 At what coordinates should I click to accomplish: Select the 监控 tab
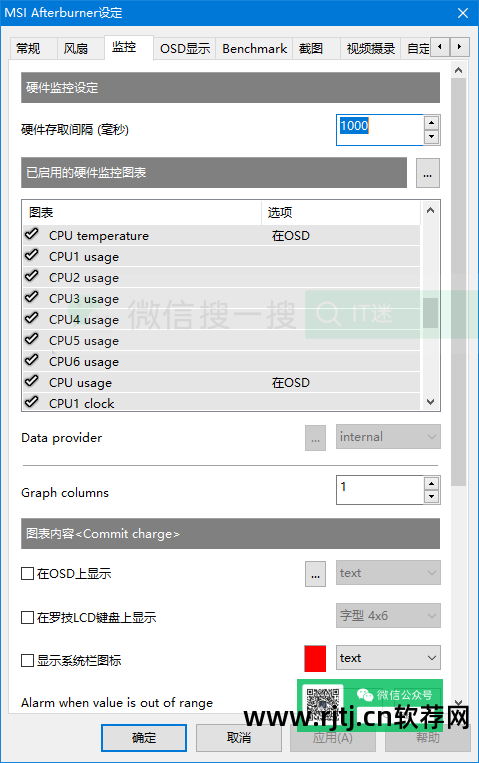point(129,47)
